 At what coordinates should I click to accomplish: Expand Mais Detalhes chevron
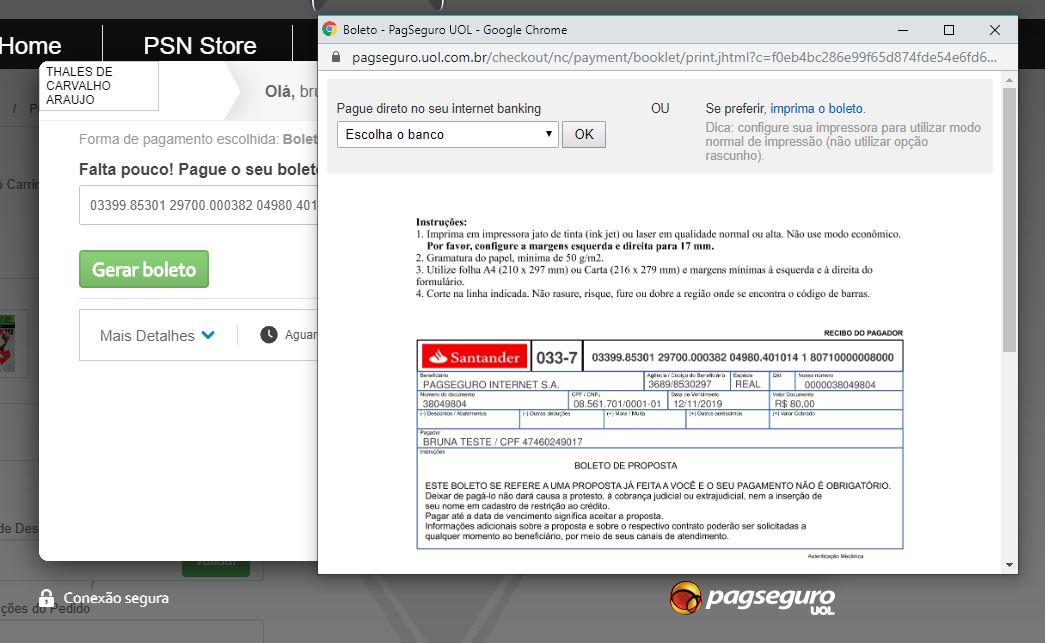[x=208, y=334]
